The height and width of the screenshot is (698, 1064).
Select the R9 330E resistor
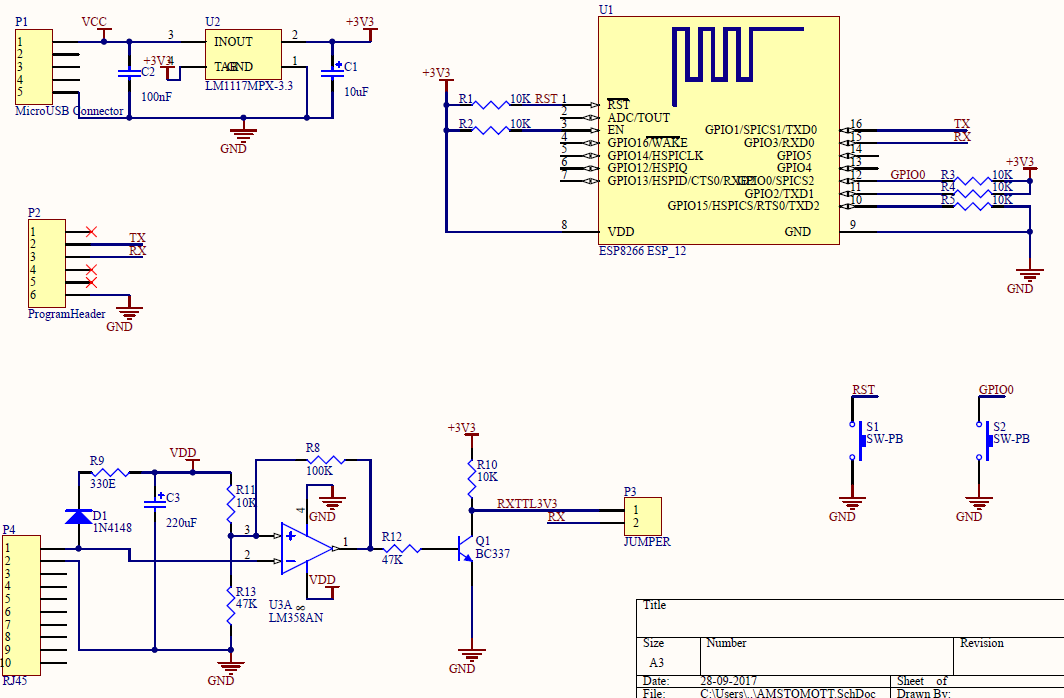[x=106, y=472]
